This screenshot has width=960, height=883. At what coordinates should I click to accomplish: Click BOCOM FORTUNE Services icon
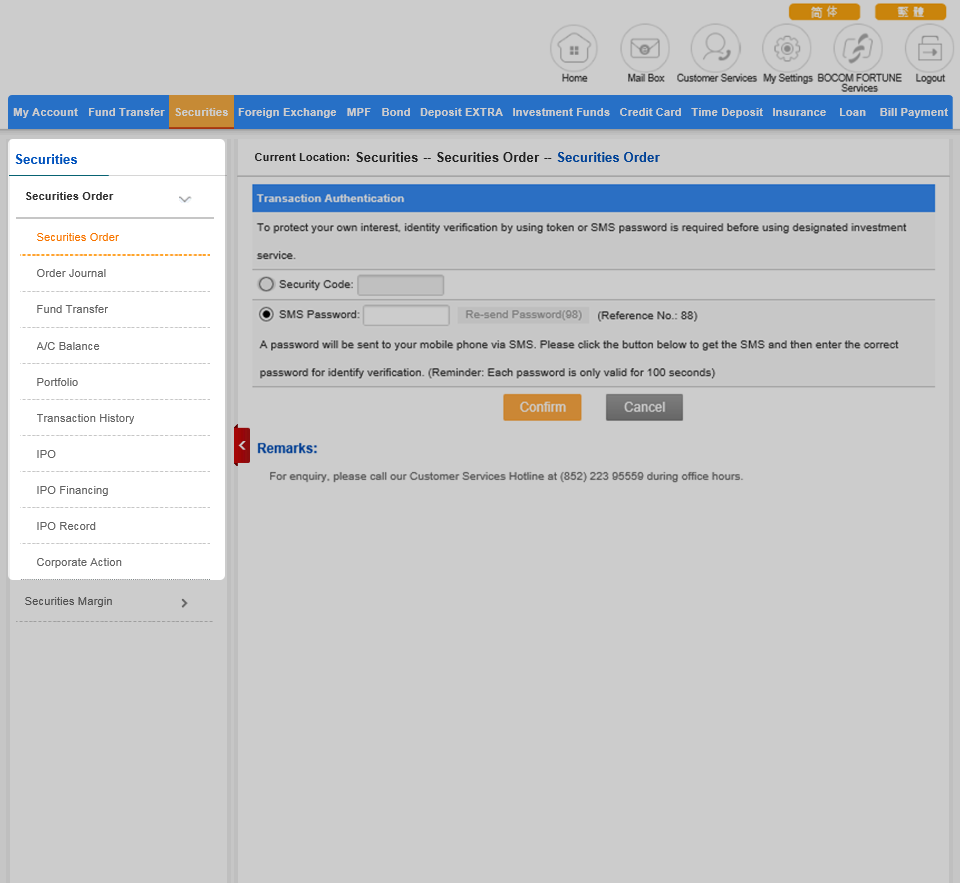pyautogui.click(x=859, y=49)
